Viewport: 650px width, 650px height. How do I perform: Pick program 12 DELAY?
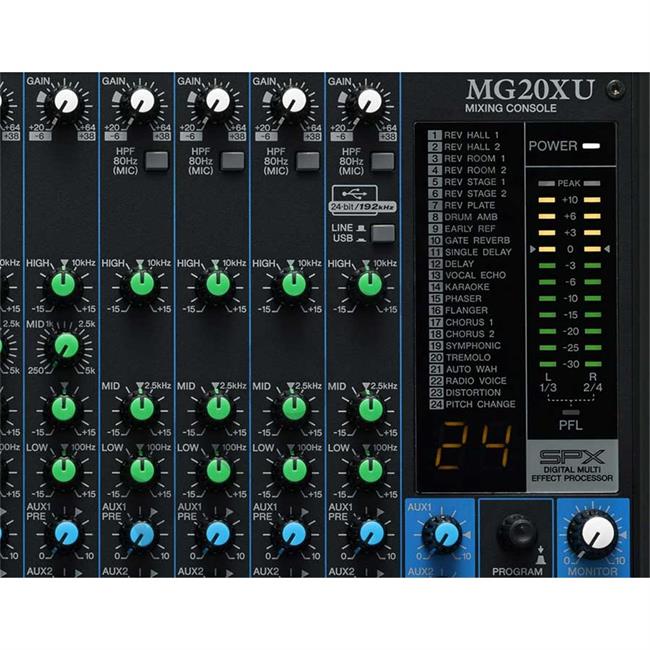pyautogui.click(x=451, y=264)
